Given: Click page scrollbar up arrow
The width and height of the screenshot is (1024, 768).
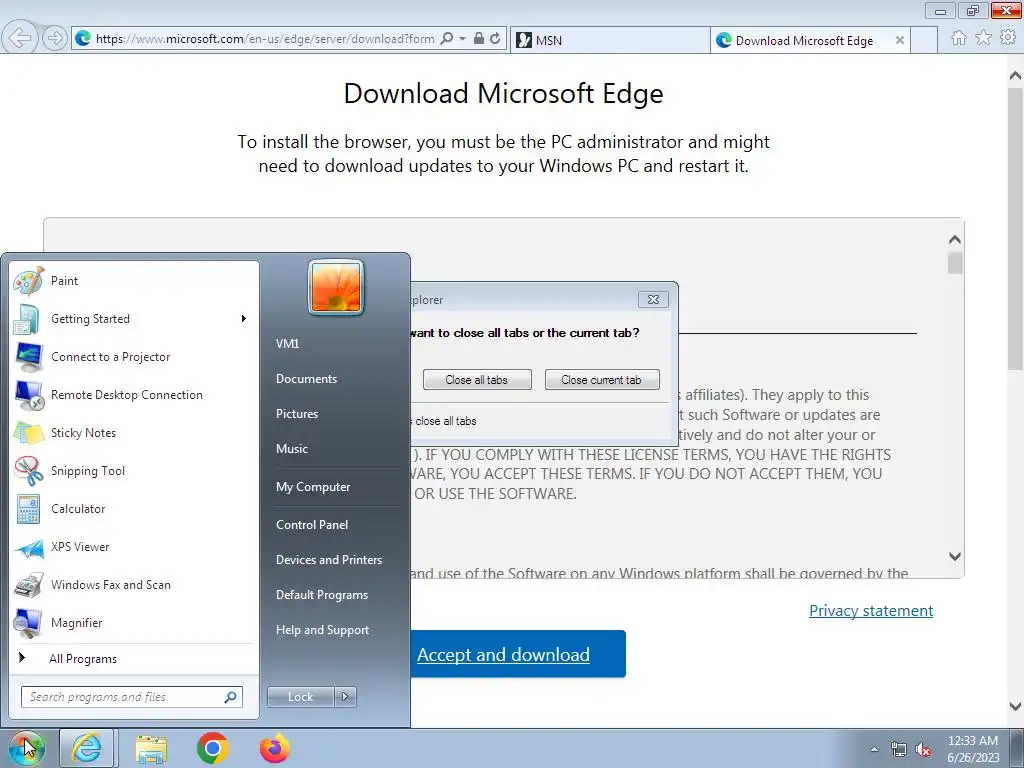Looking at the screenshot, I should pyautogui.click(x=1016, y=75).
